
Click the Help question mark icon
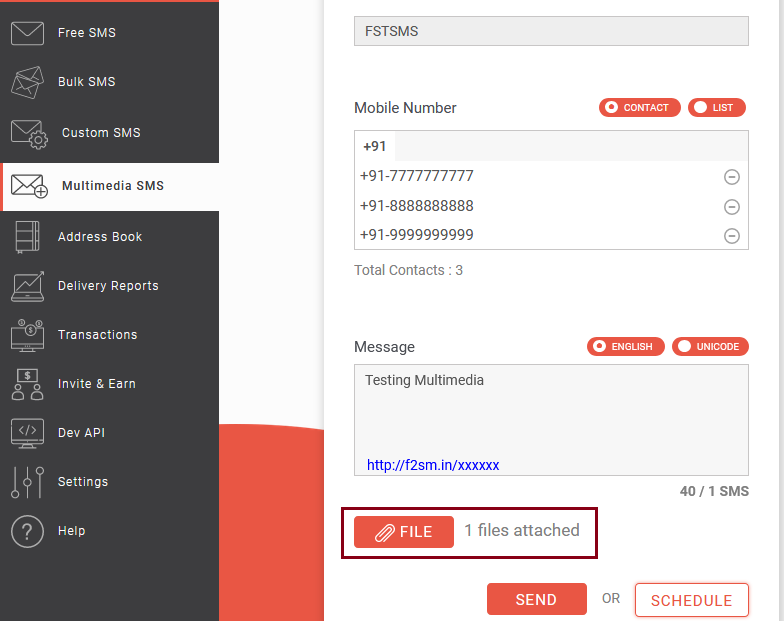point(27,532)
